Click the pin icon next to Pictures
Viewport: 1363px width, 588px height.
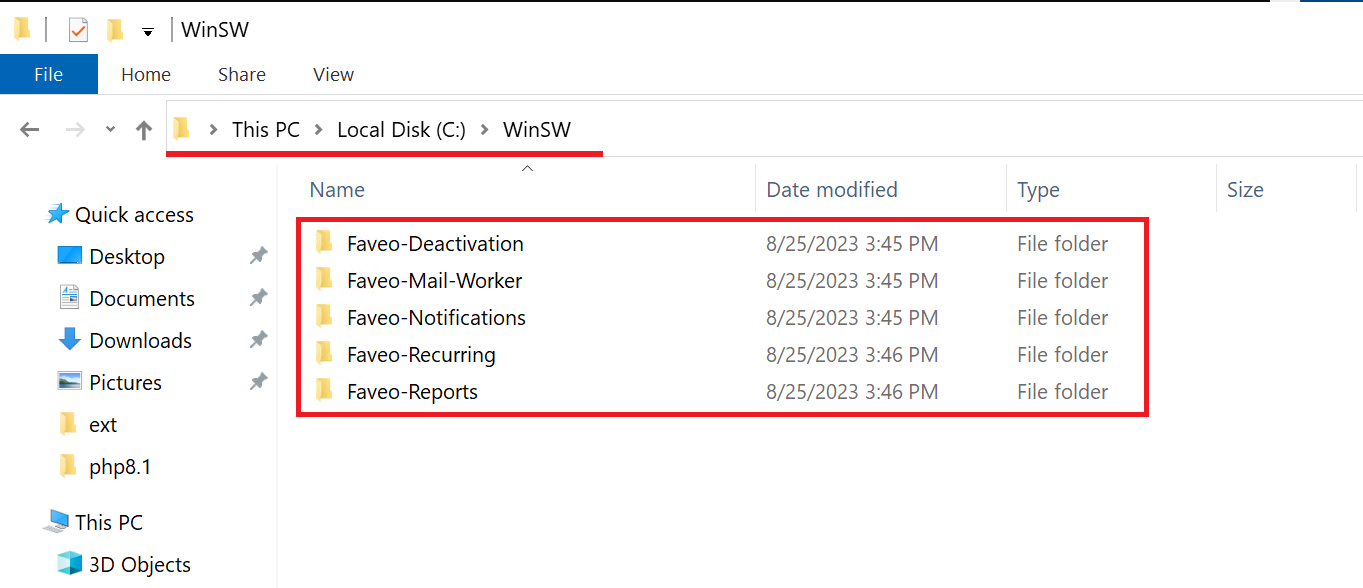(x=258, y=382)
